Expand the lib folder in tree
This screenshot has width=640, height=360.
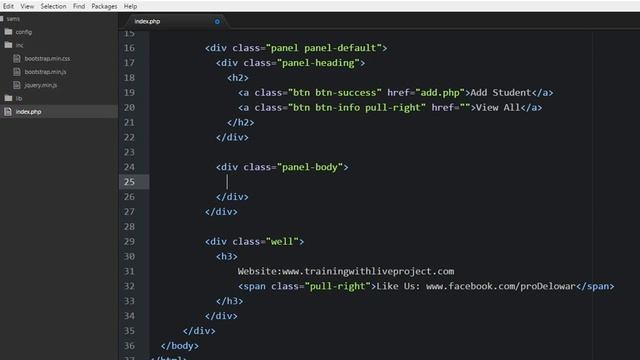coord(18,98)
